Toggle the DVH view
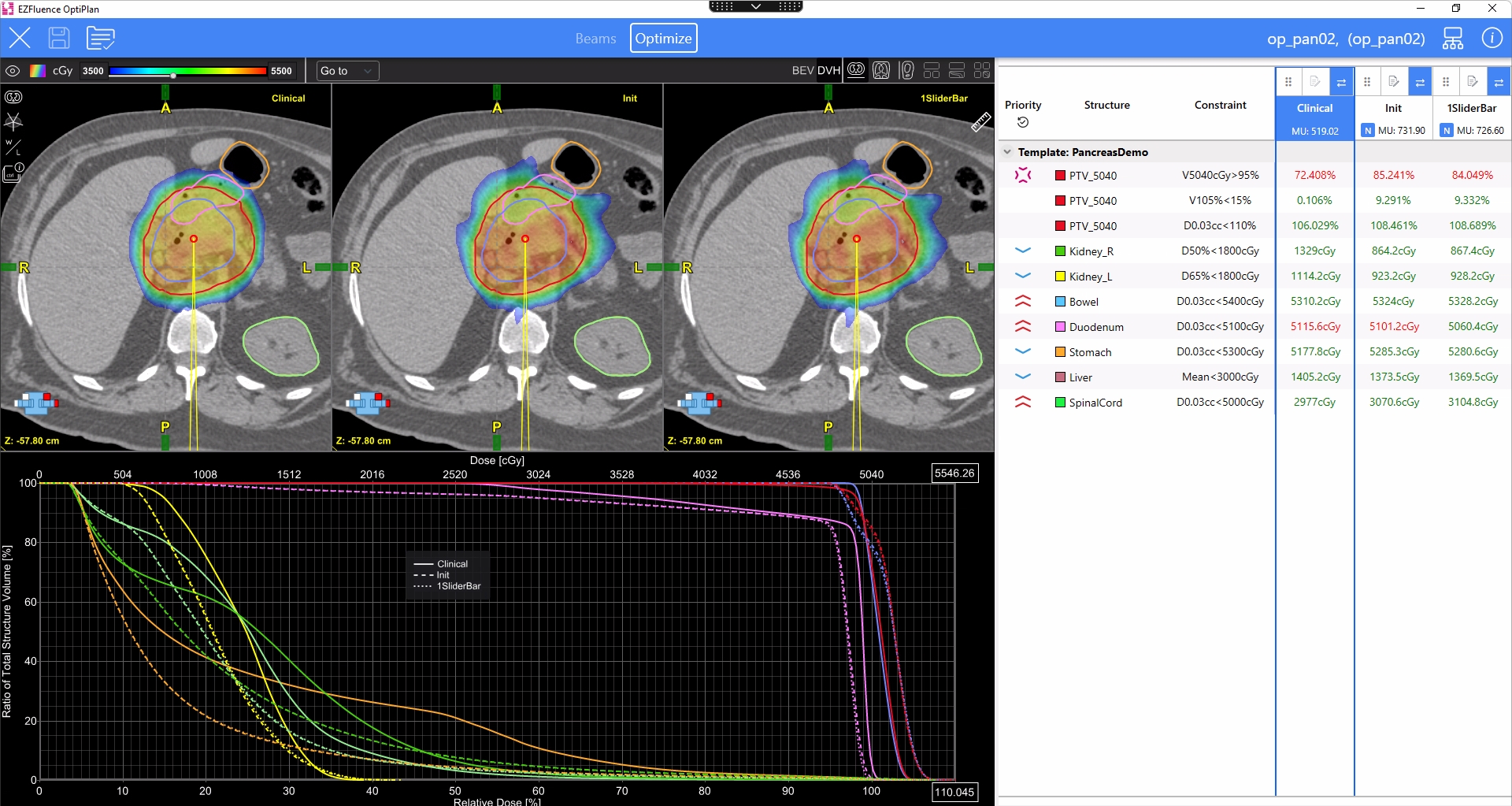Image resolution: width=1512 pixels, height=806 pixels. tap(828, 71)
